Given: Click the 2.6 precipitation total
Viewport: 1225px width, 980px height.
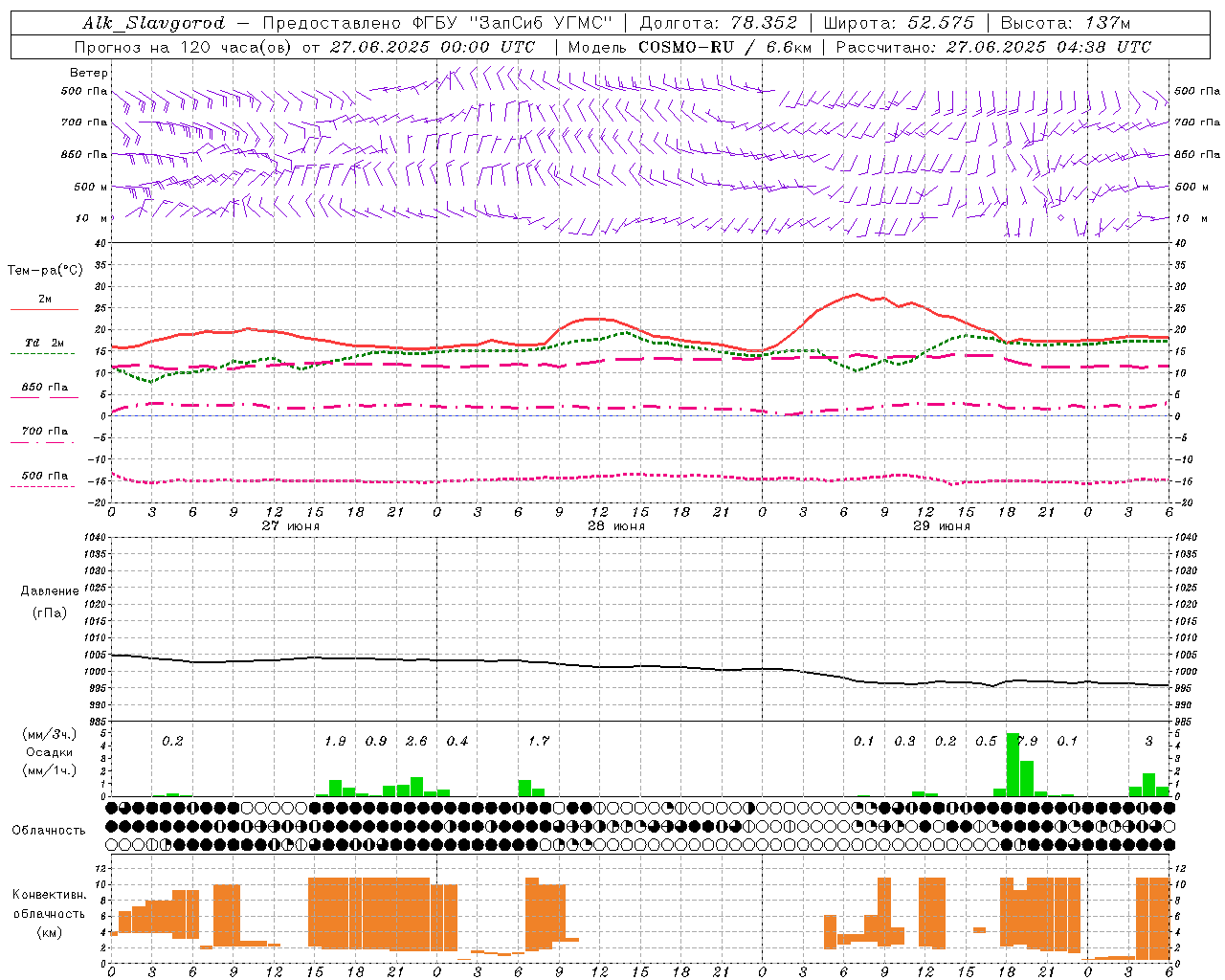Looking at the screenshot, I should click(416, 741).
